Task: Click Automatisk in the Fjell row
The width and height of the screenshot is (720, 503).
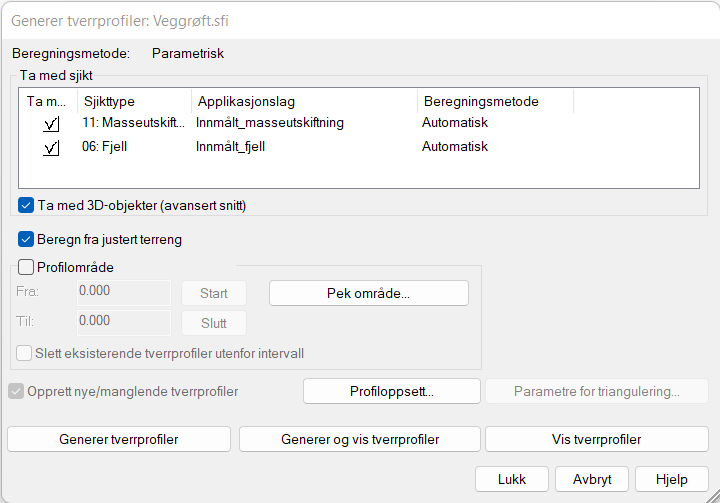Action: (x=455, y=147)
